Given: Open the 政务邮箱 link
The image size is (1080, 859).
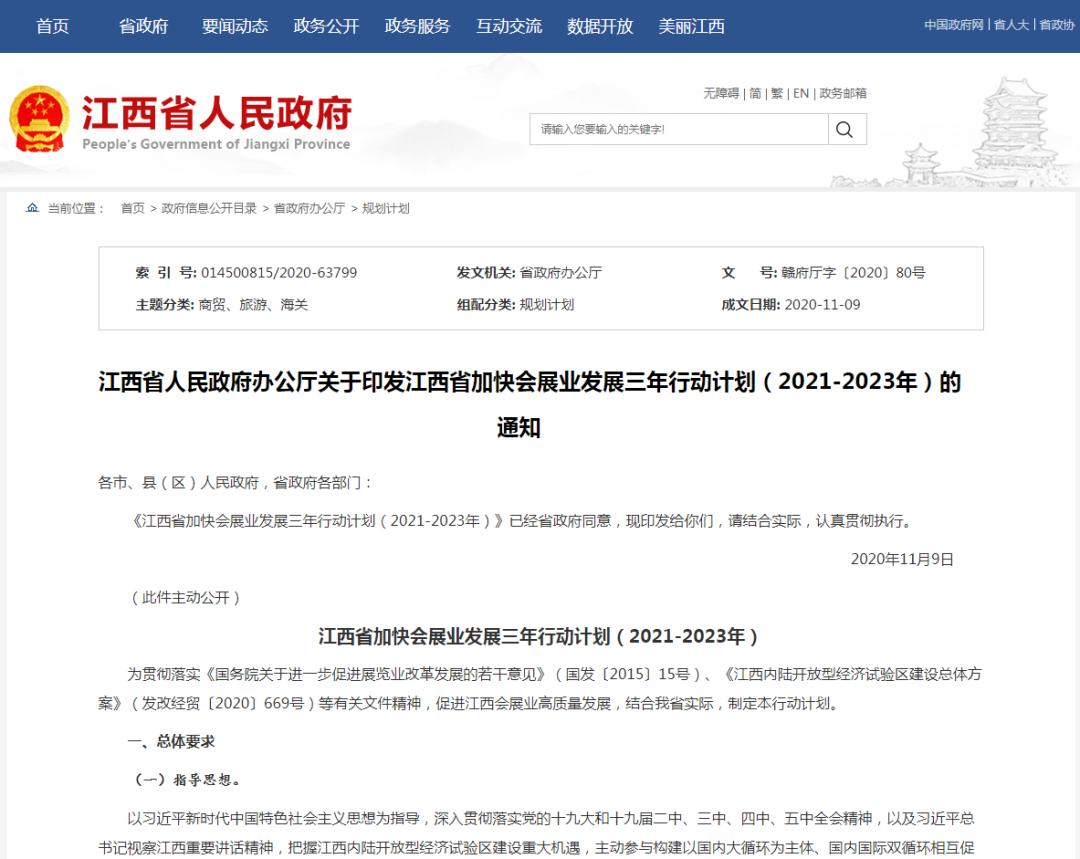Looking at the screenshot, I should (x=843, y=93).
